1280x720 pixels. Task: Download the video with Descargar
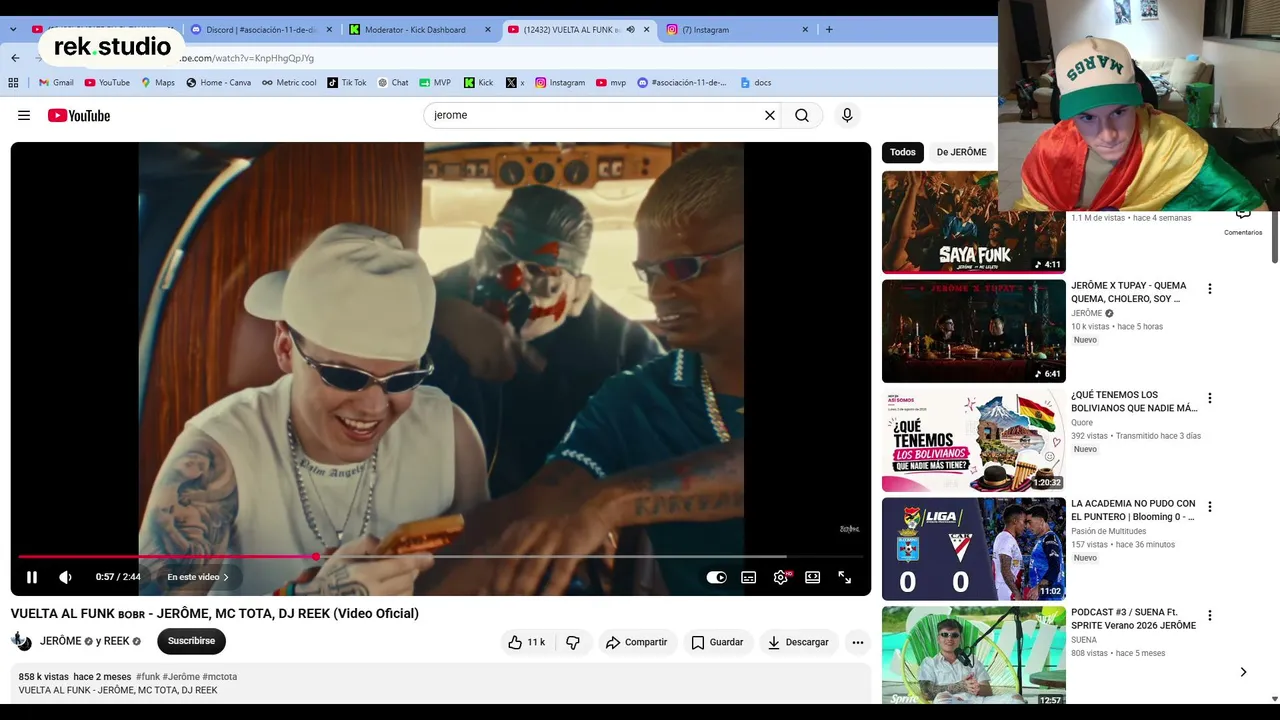click(798, 642)
